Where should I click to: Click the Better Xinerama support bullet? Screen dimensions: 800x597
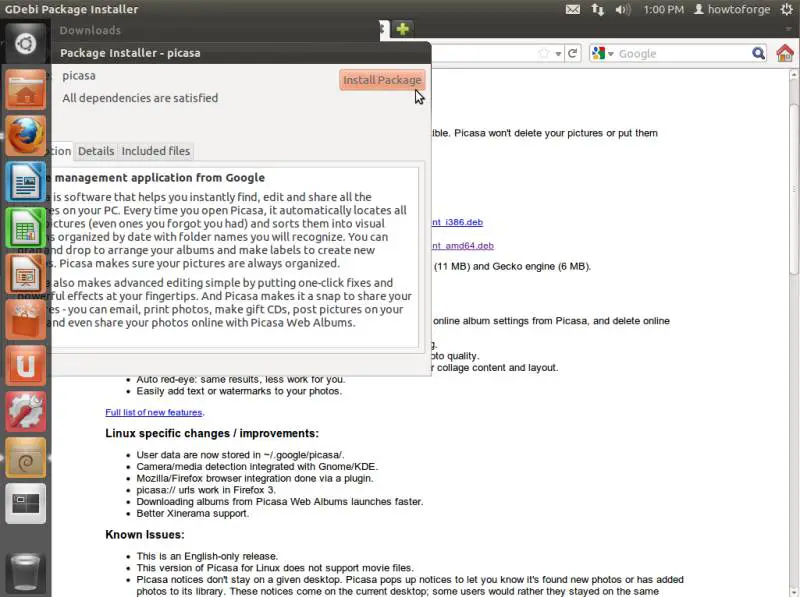(x=192, y=513)
